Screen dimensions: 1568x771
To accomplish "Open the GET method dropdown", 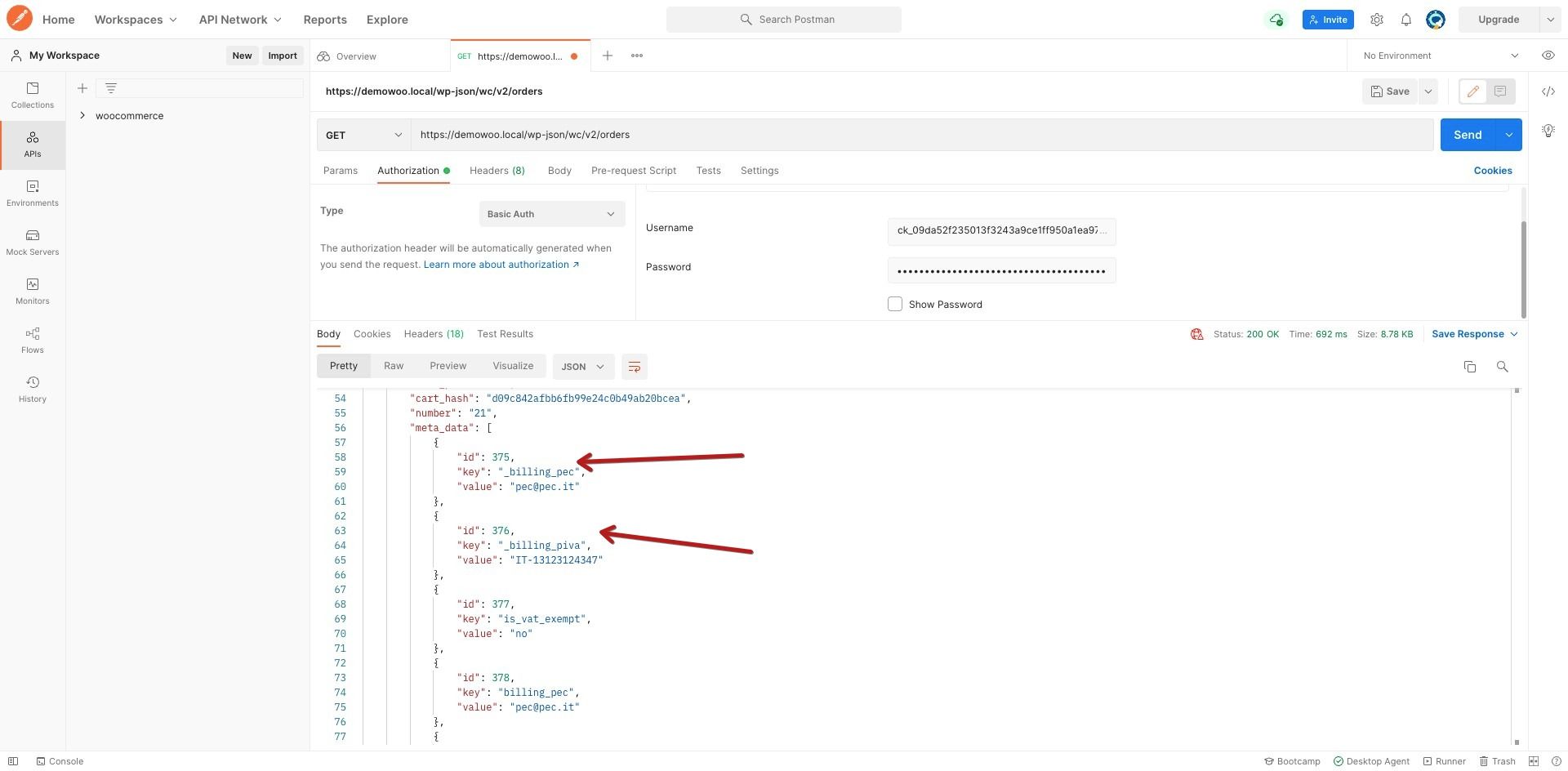I will click(364, 135).
